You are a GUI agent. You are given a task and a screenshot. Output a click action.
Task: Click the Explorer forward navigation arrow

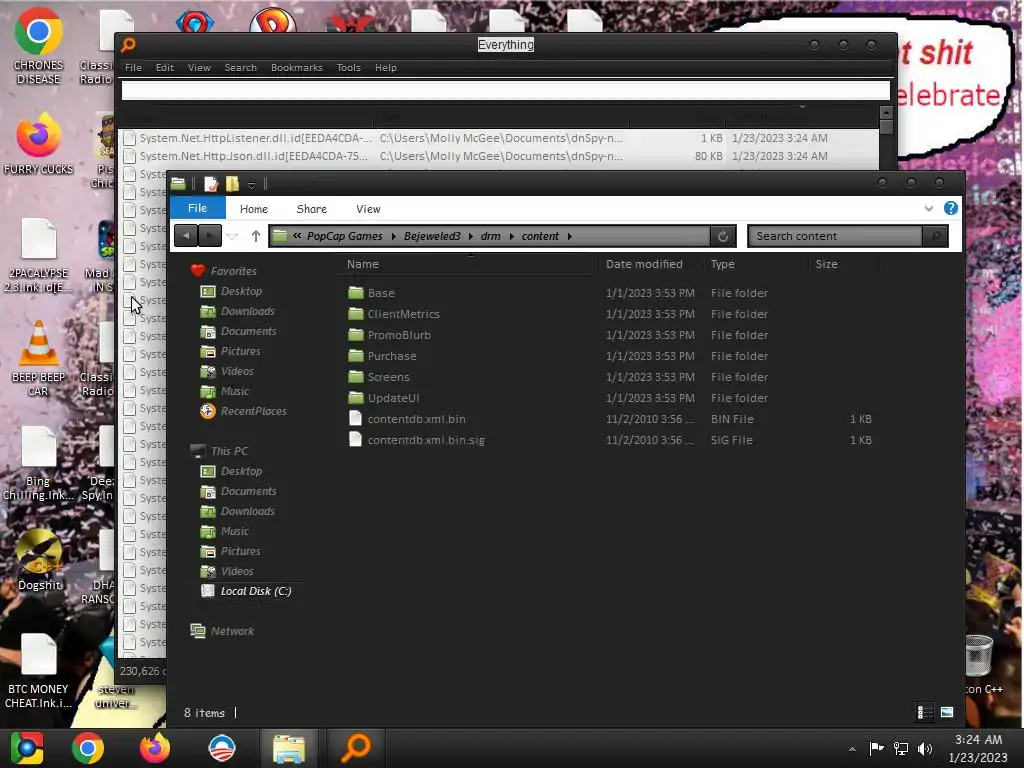coord(210,236)
